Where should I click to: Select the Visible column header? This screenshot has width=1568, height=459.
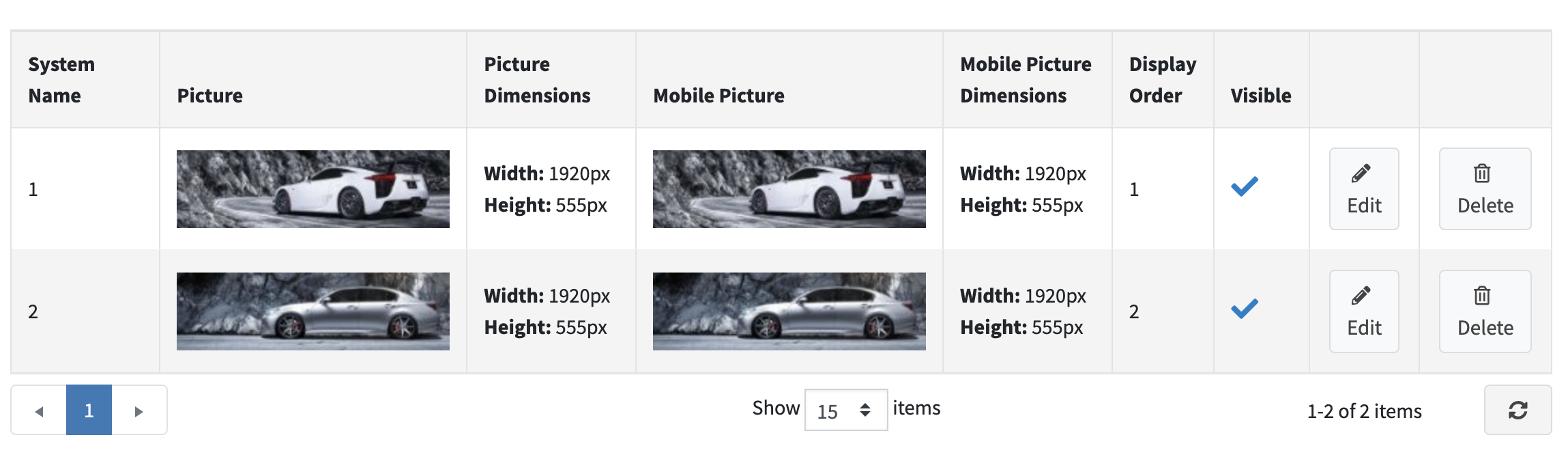(x=1260, y=96)
